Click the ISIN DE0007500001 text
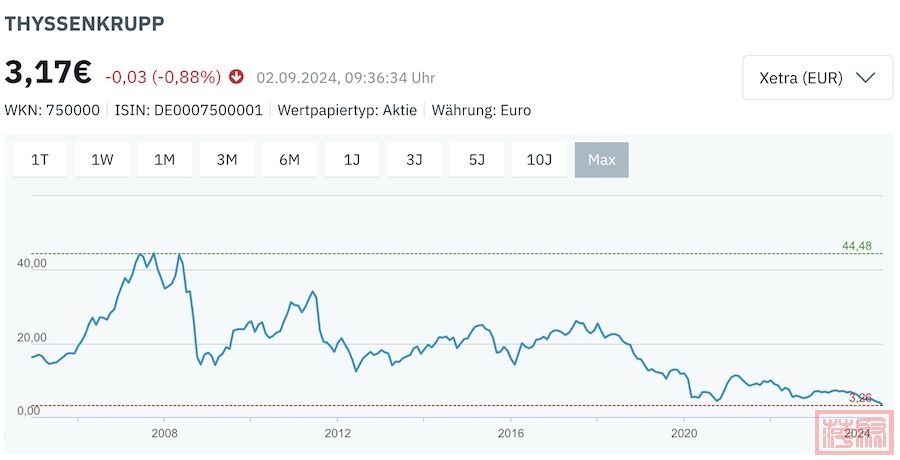Screen dimensions: 900x460 (189, 110)
